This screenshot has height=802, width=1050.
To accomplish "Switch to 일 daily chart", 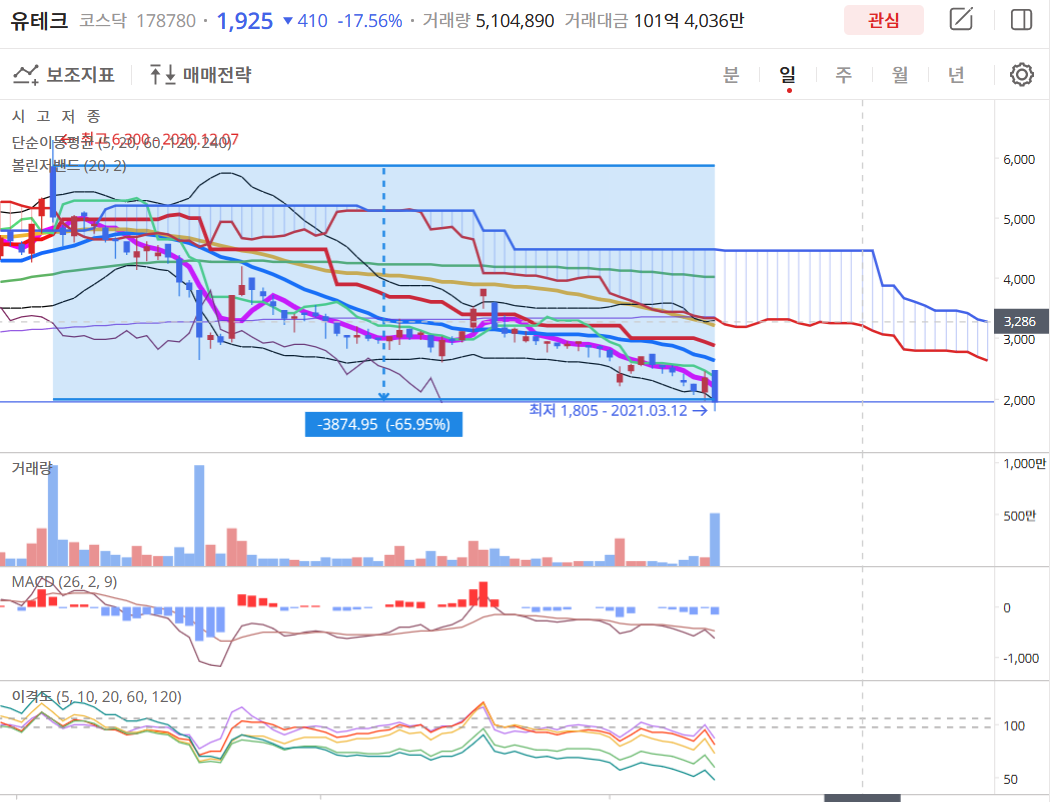I will tap(788, 74).
